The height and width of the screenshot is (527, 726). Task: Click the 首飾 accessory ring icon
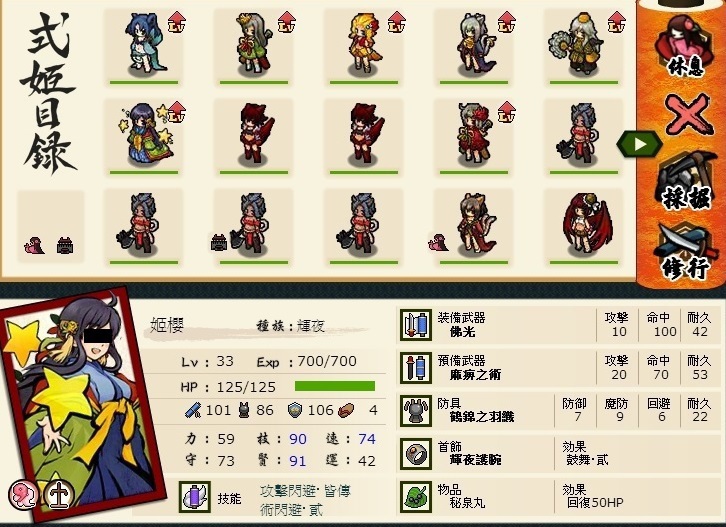pos(416,453)
